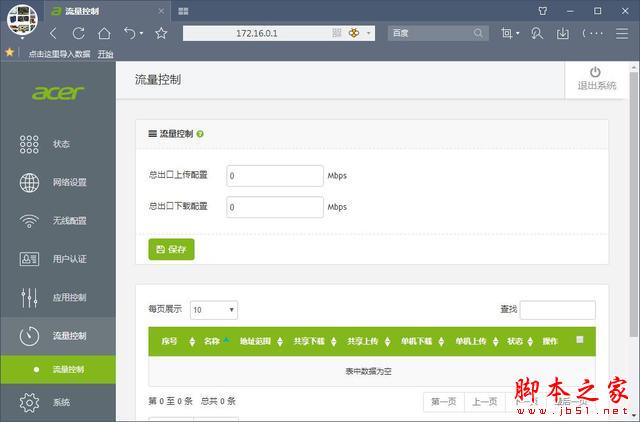Expand the screenshot tool dropdown arrow
The width and height of the screenshot is (640, 422).
(x=518, y=33)
